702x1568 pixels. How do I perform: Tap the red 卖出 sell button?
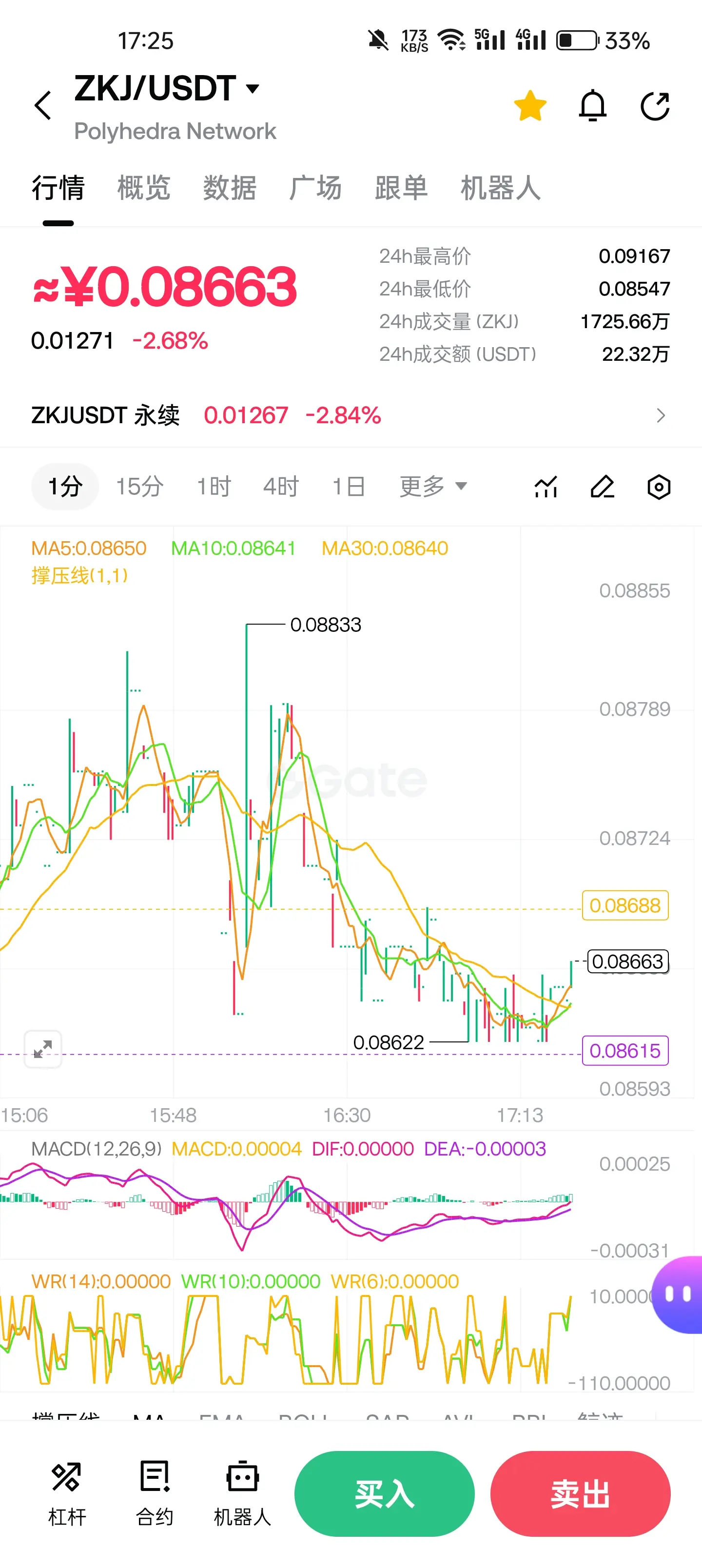coord(580,1493)
